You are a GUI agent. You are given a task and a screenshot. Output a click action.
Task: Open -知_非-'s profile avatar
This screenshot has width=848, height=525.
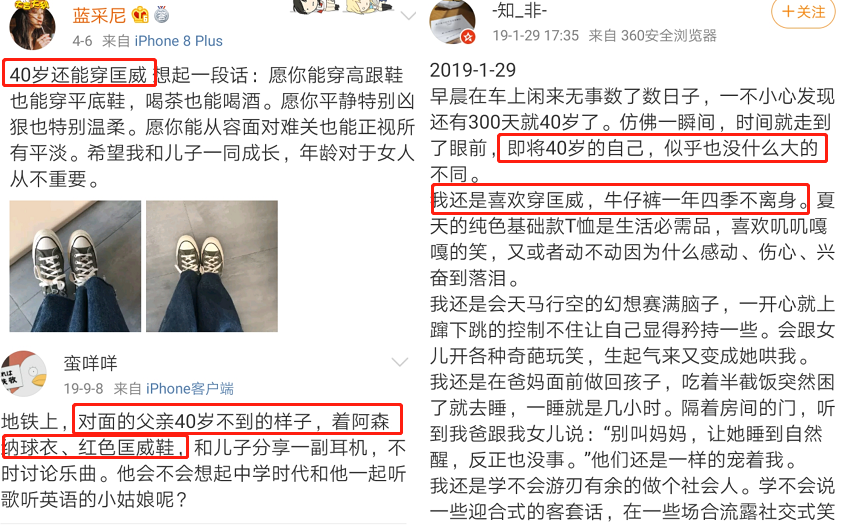[x=452, y=21]
